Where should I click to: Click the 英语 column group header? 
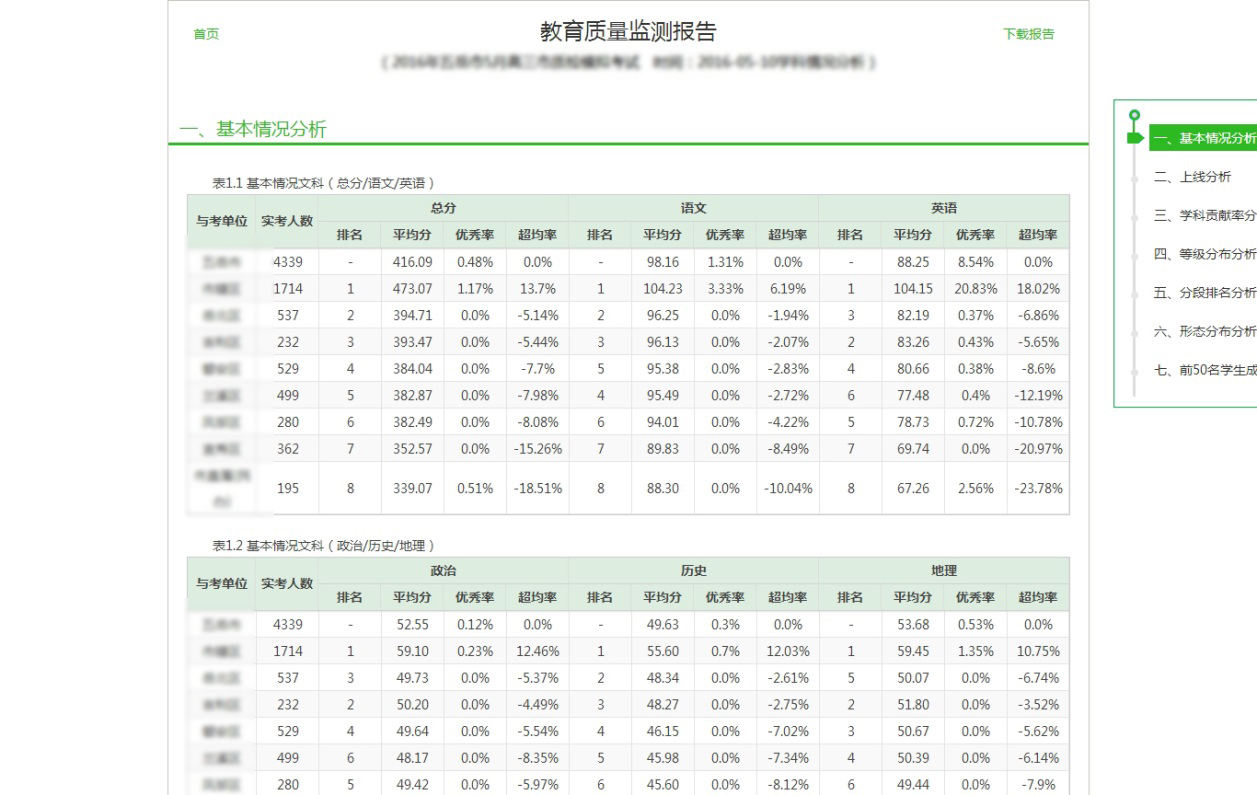[943, 208]
